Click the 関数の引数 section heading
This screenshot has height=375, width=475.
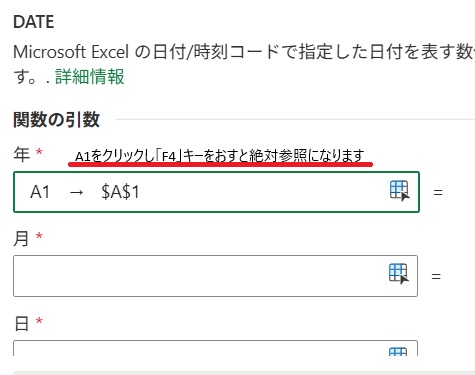(x=57, y=119)
